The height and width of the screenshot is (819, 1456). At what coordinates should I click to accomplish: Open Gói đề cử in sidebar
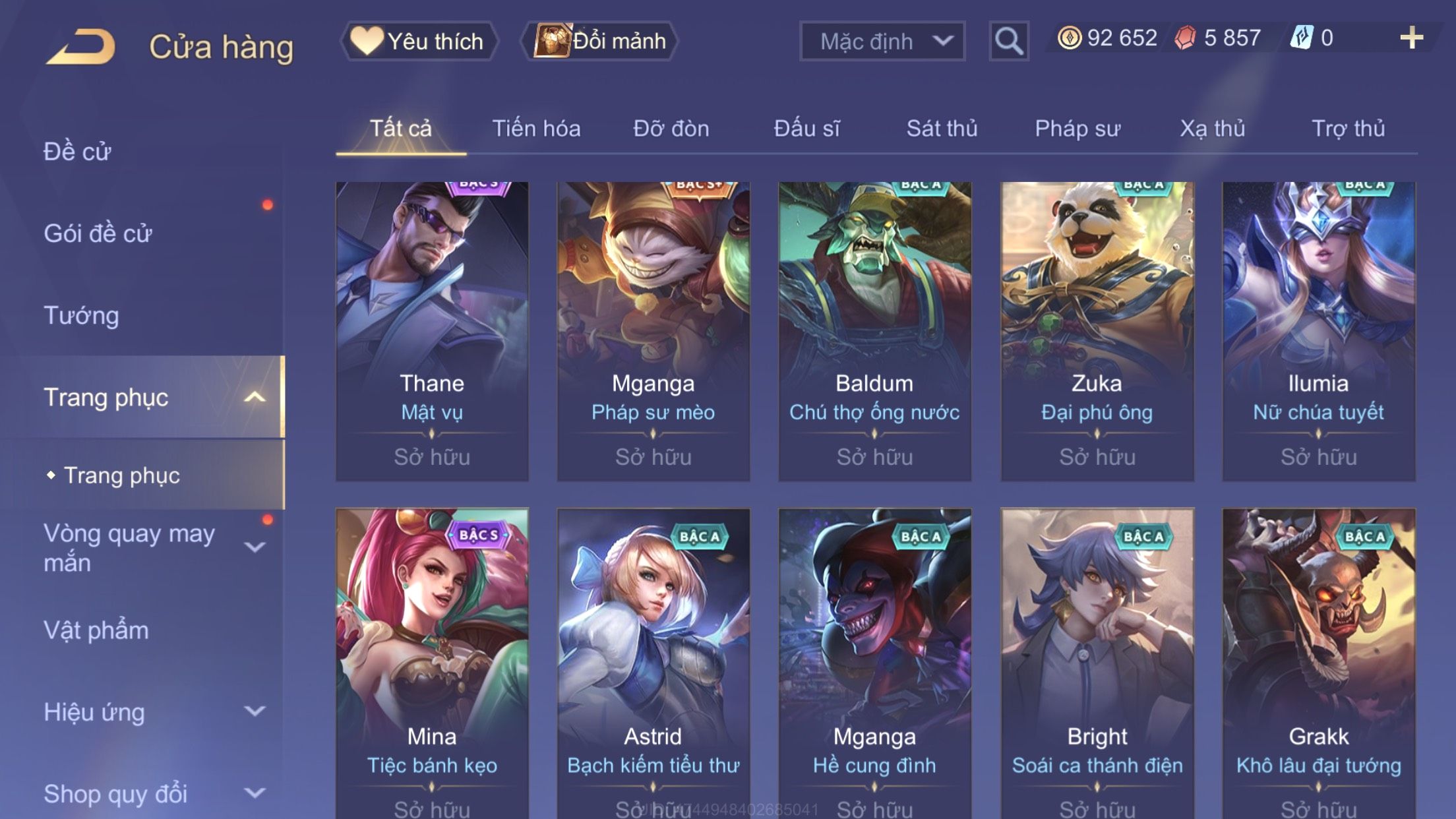click(98, 233)
